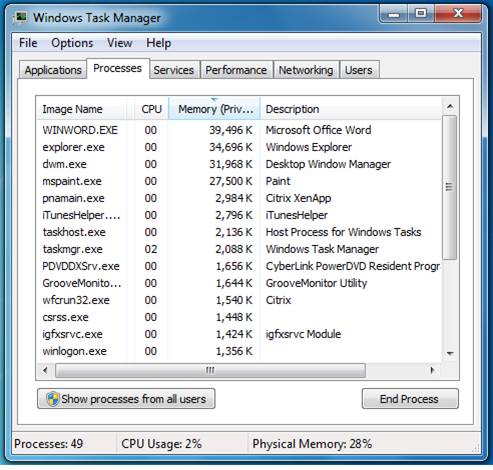The height and width of the screenshot is (470, 493).
Task: Click the Desktop Window Manager description
Action: [x=328, y=164]
